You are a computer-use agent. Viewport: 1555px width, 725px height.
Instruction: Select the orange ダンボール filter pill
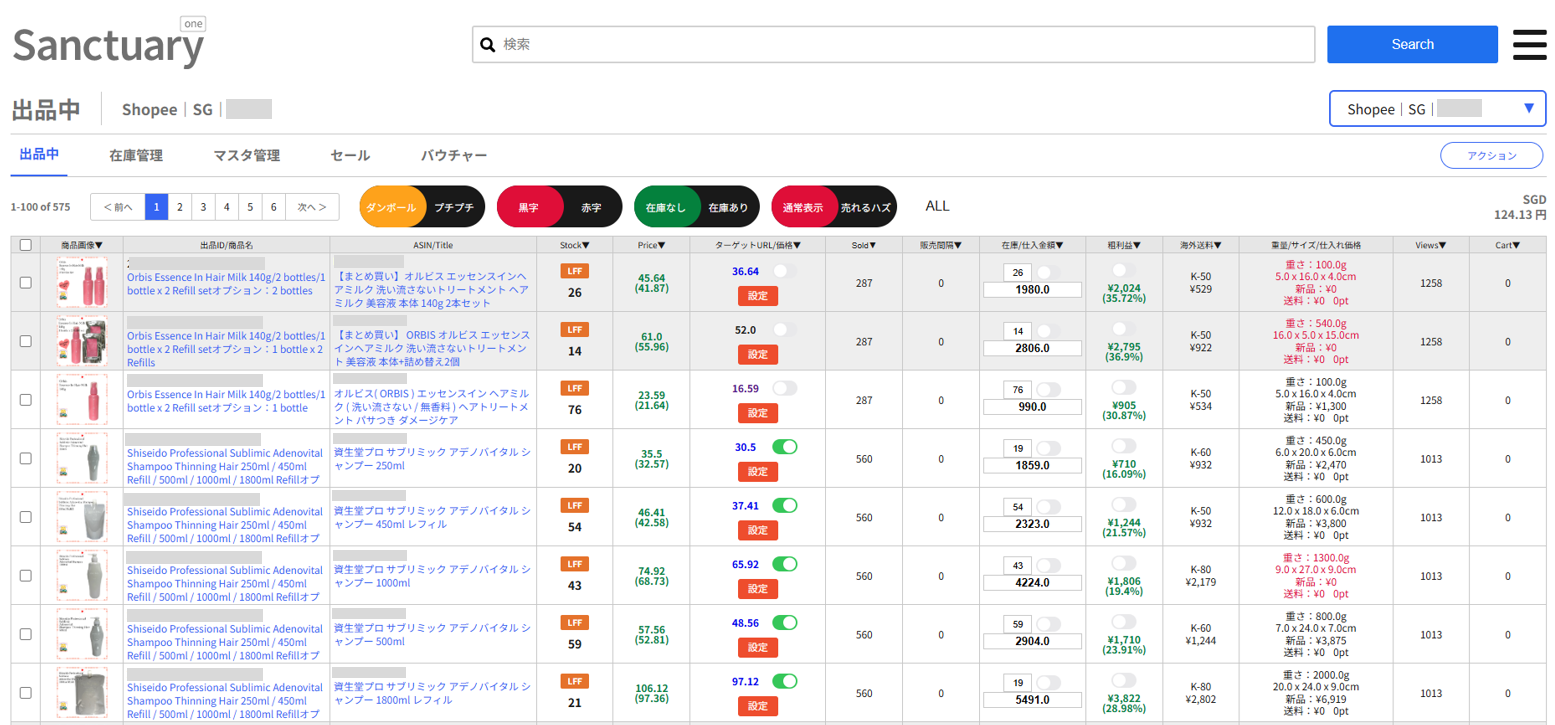click(391, 207)
